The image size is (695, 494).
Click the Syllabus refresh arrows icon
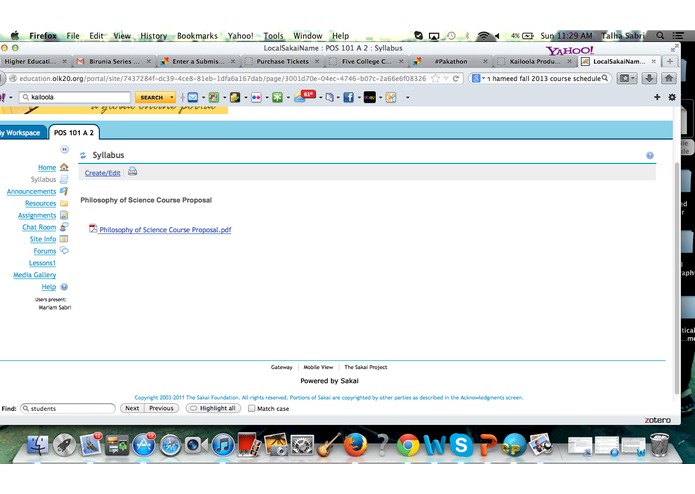pyautogui.click(x=83, y=155)
